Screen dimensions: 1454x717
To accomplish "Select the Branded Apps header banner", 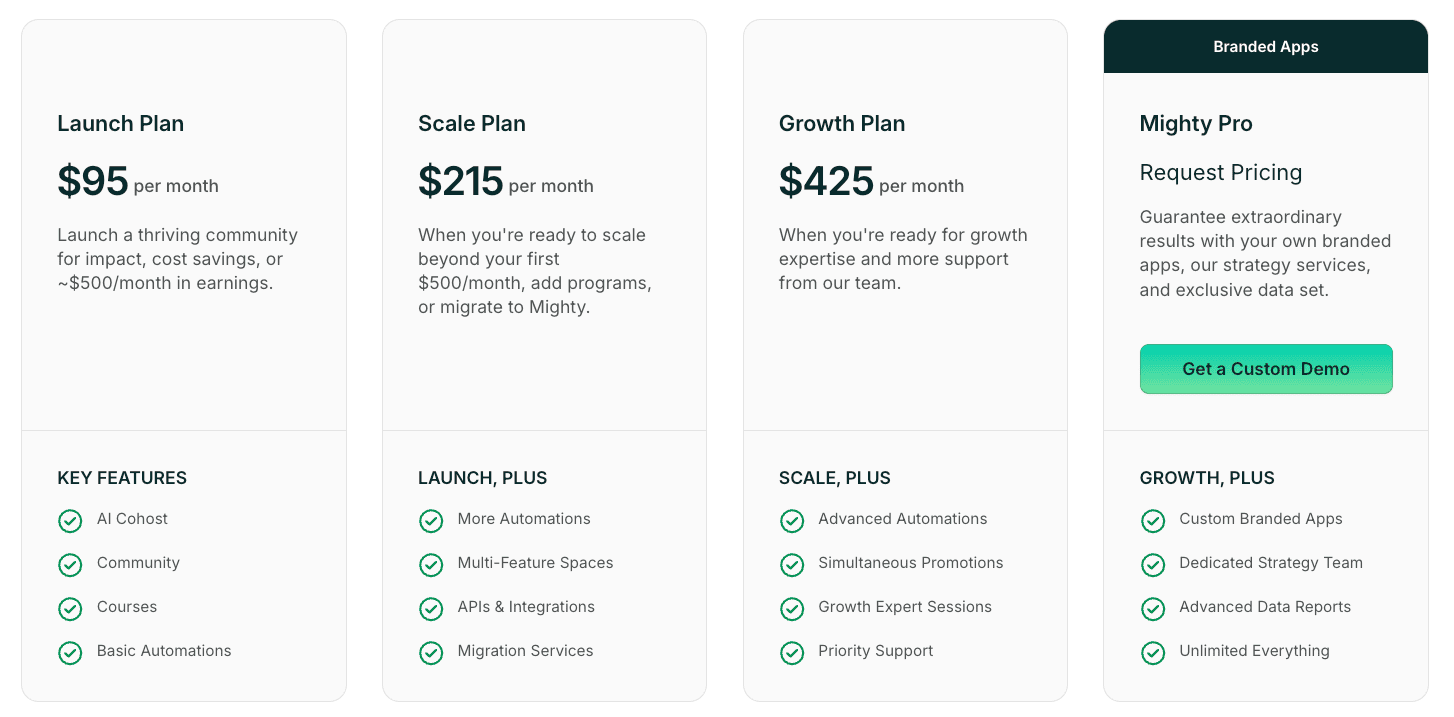I will tap(1266, 46).
